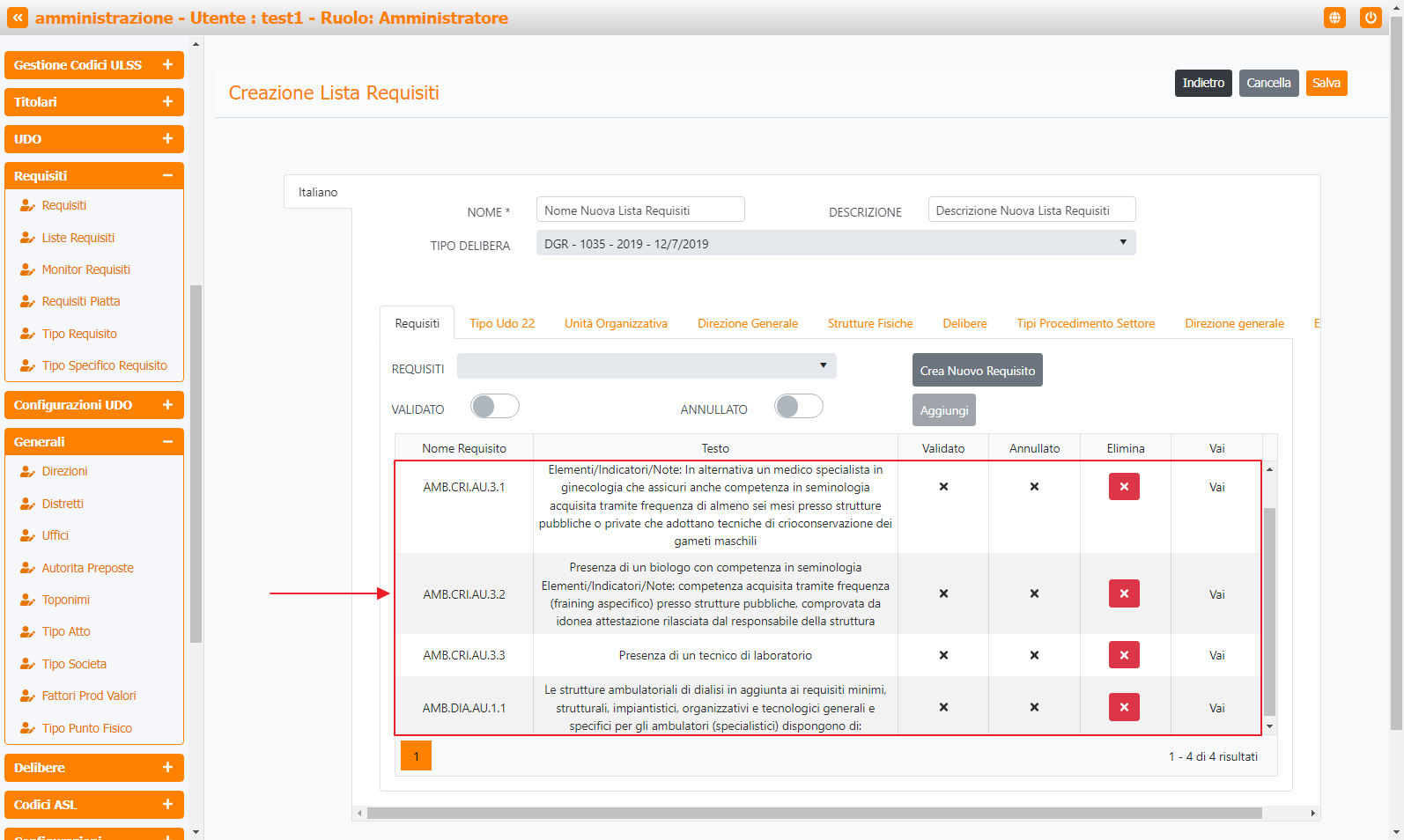Screen dimensions: 1404x840
Task: Click user icon beside Distretti
Action: click(27, 504)
